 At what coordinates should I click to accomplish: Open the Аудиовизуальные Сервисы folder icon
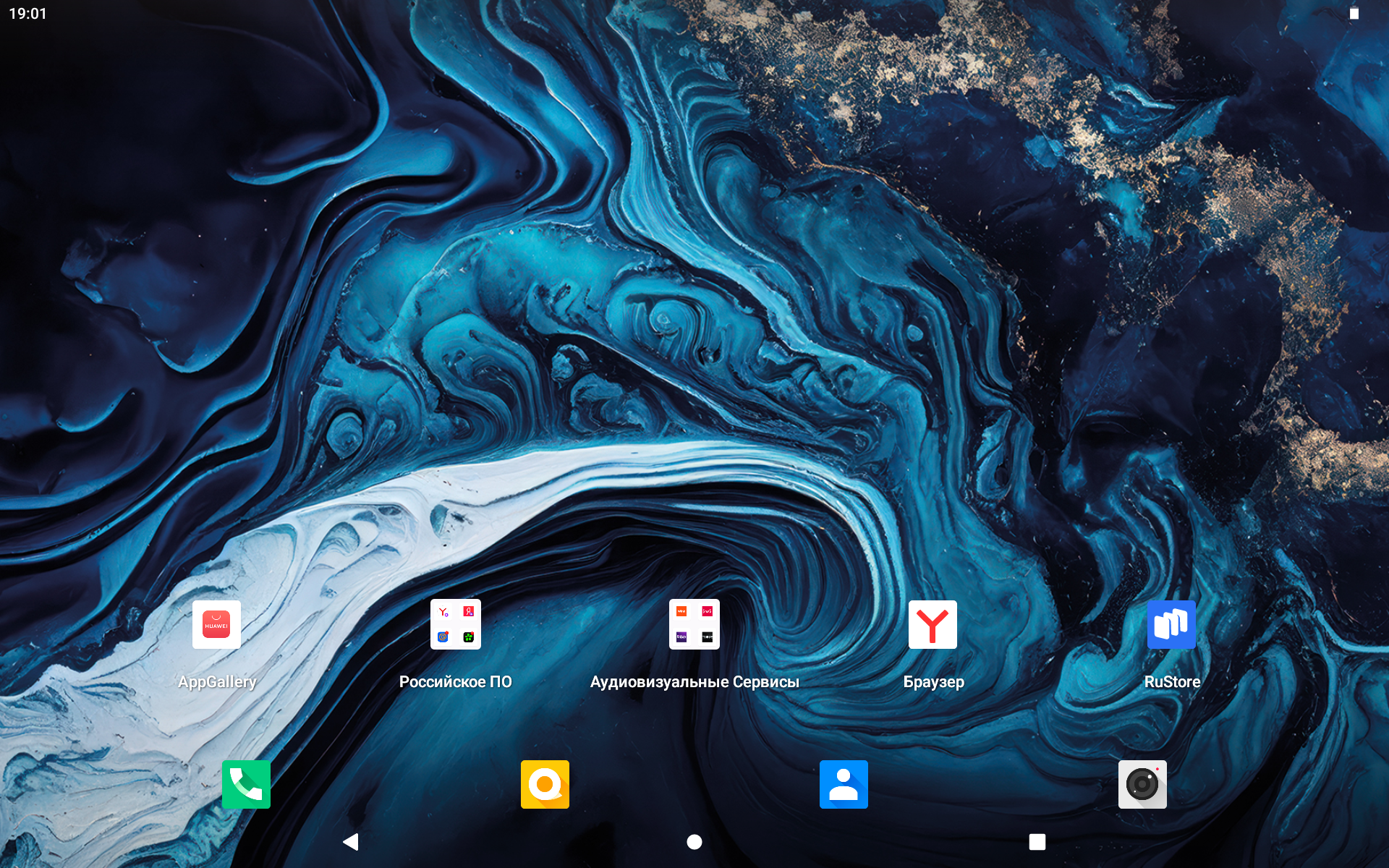coord(694,624)
